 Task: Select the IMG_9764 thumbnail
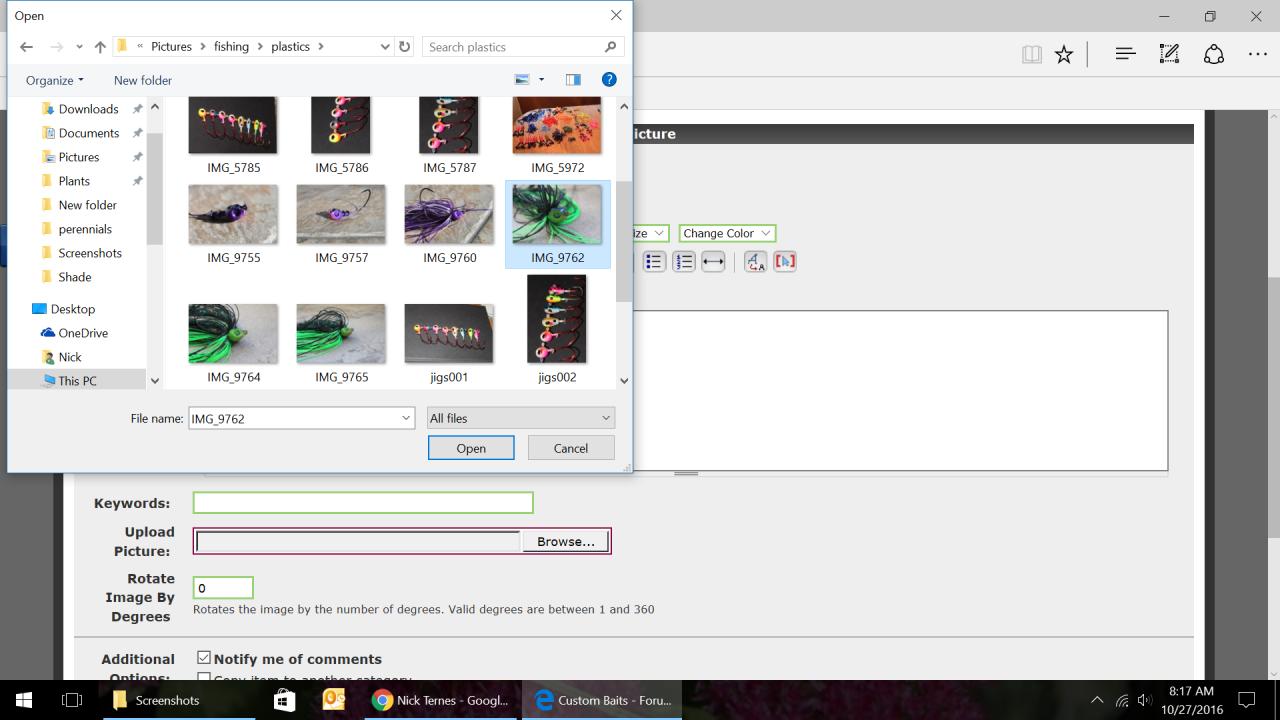point(233,335)
